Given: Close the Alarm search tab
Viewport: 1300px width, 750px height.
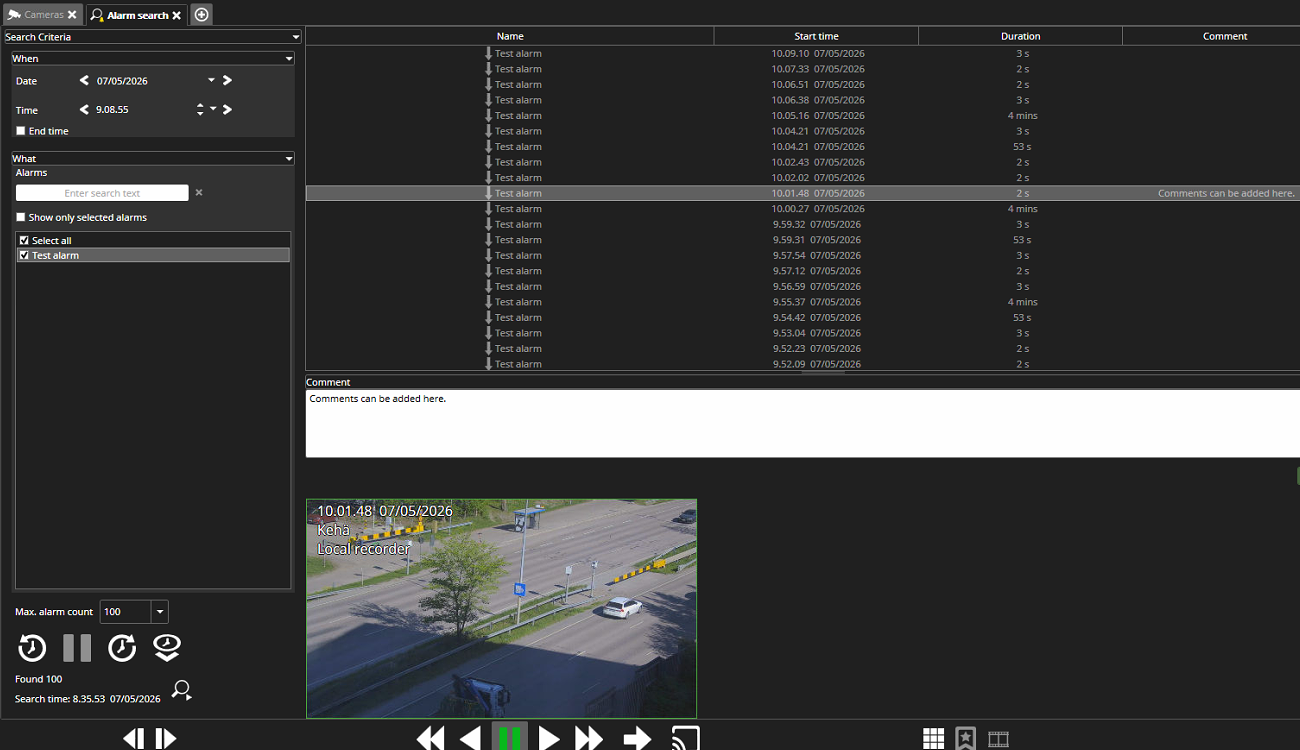Looking at the screenshot, I should [177, 15].
